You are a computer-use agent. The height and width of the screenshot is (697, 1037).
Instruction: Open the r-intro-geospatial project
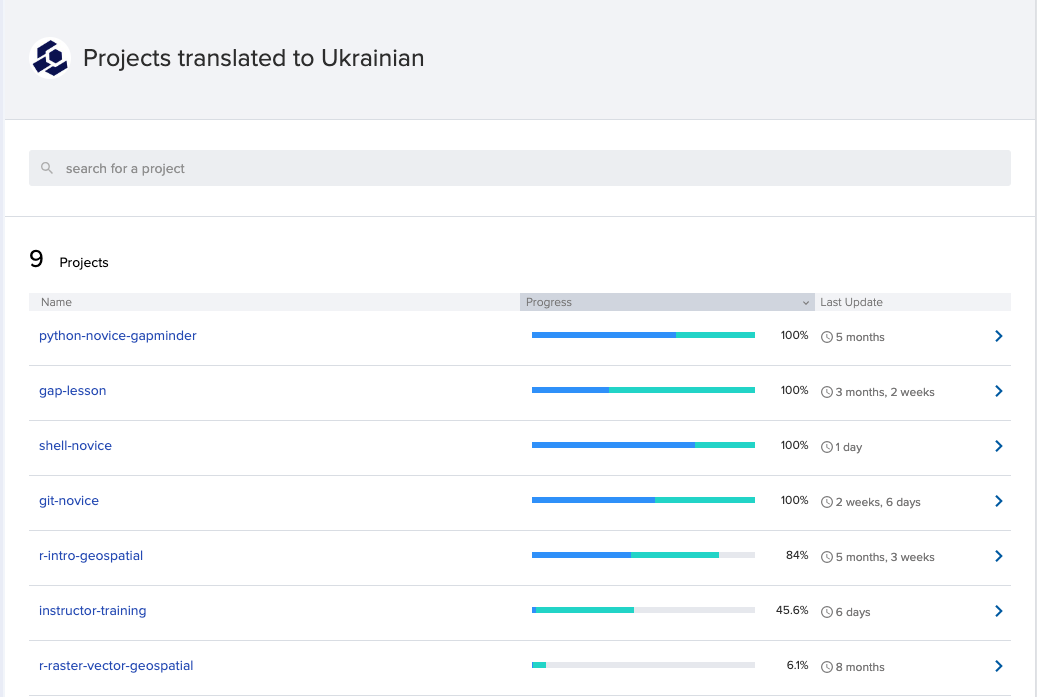coord(91,555)
